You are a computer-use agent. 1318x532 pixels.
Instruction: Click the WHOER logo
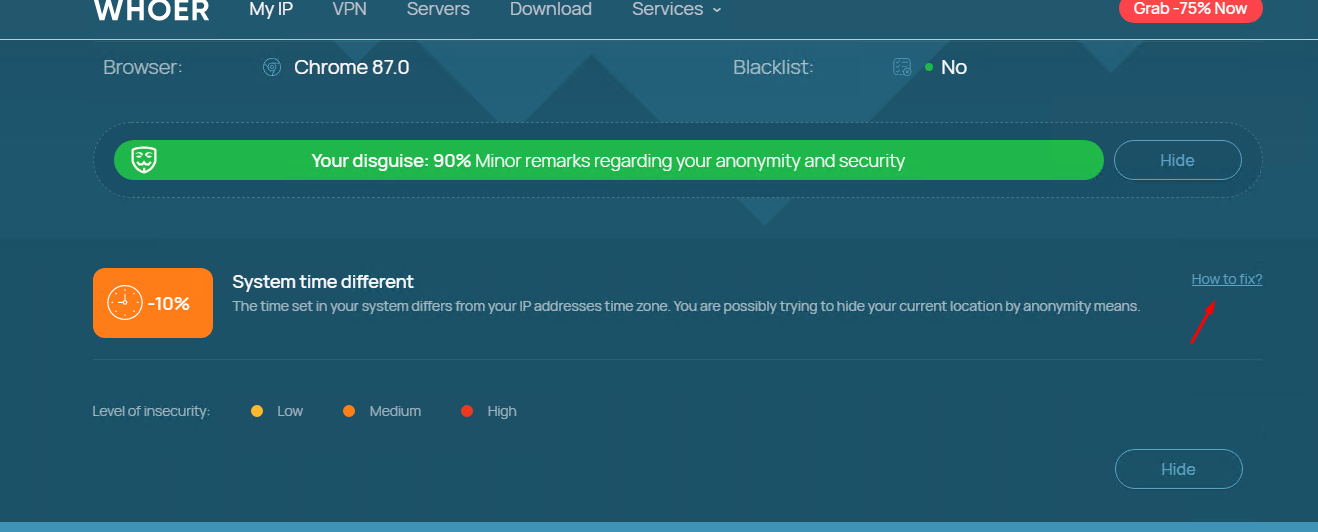click(151, 10)
